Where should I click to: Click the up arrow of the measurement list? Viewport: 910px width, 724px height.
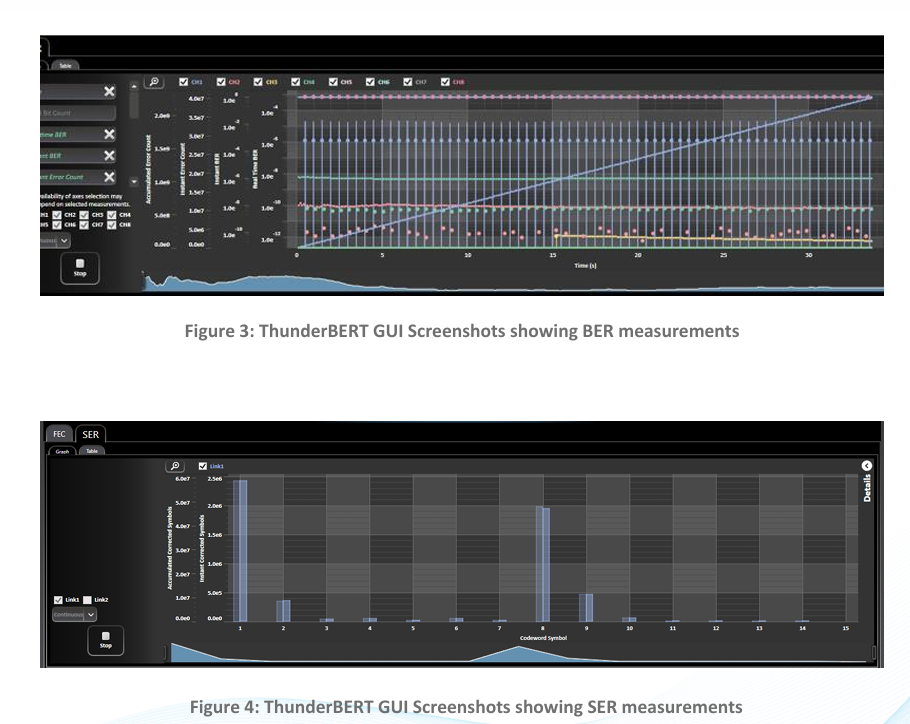[x=134, y=86]
